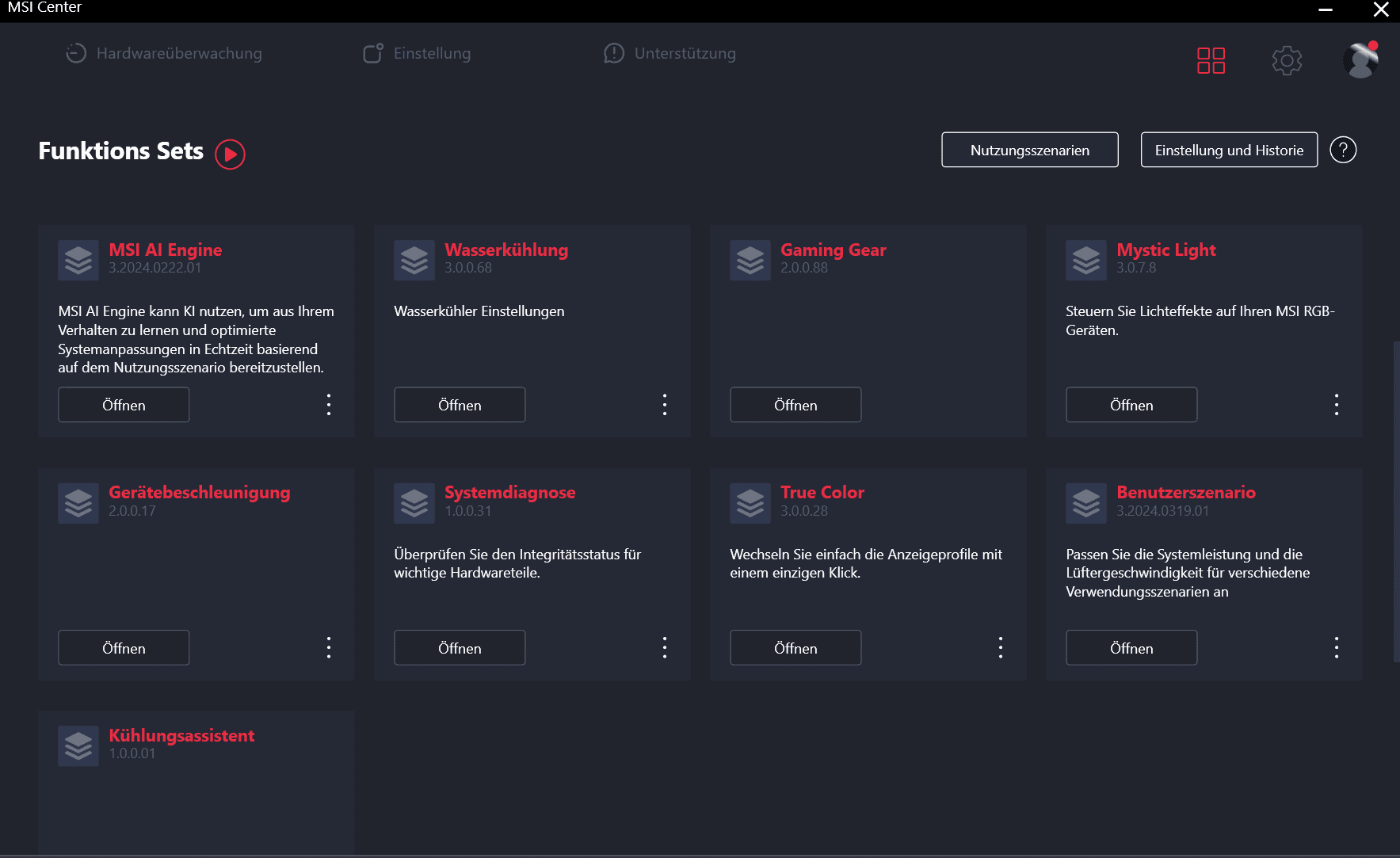Open more options for MSI AI Engine
Viewport: 1400px width, 858px height.
coord(329,405)
